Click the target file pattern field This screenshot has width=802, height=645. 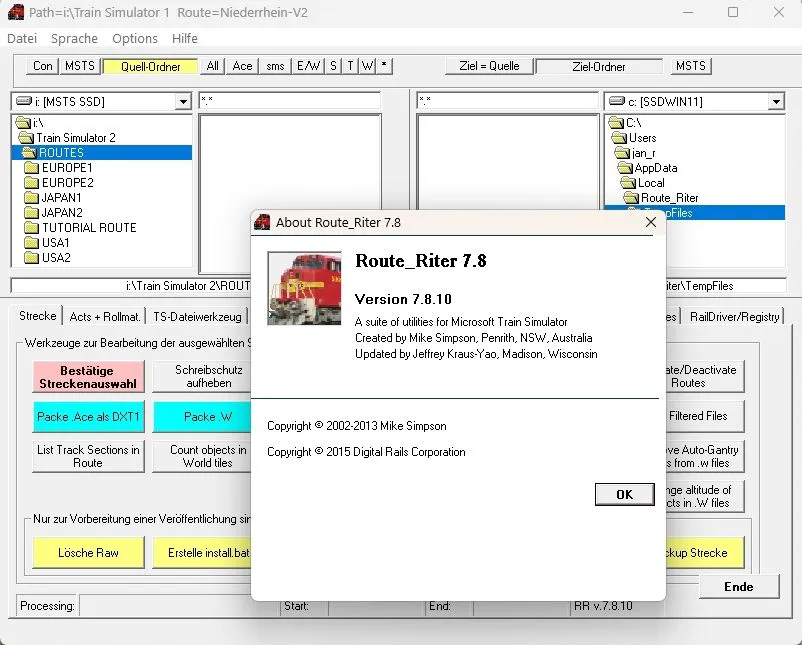[x=507, y=101]
